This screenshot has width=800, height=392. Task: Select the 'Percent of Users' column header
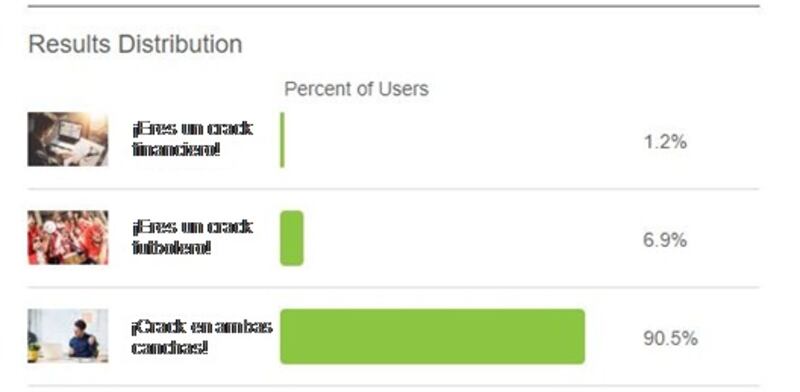point(356,89)
